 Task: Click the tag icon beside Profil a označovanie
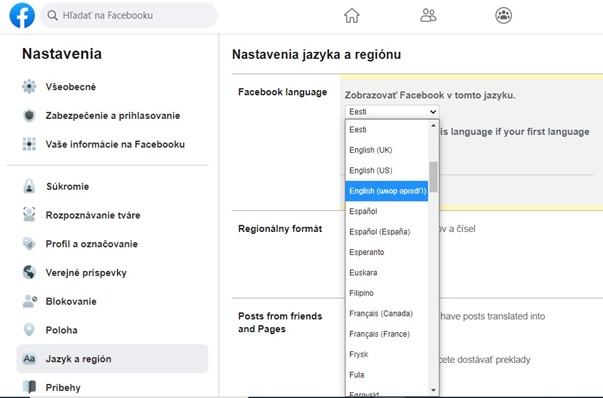(29, 243)
